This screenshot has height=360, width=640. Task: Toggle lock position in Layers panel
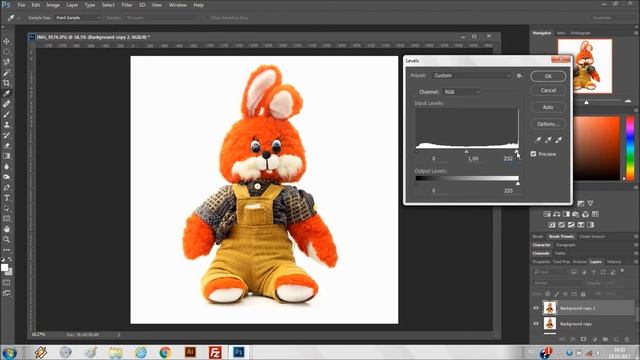[x=566, y=294]
